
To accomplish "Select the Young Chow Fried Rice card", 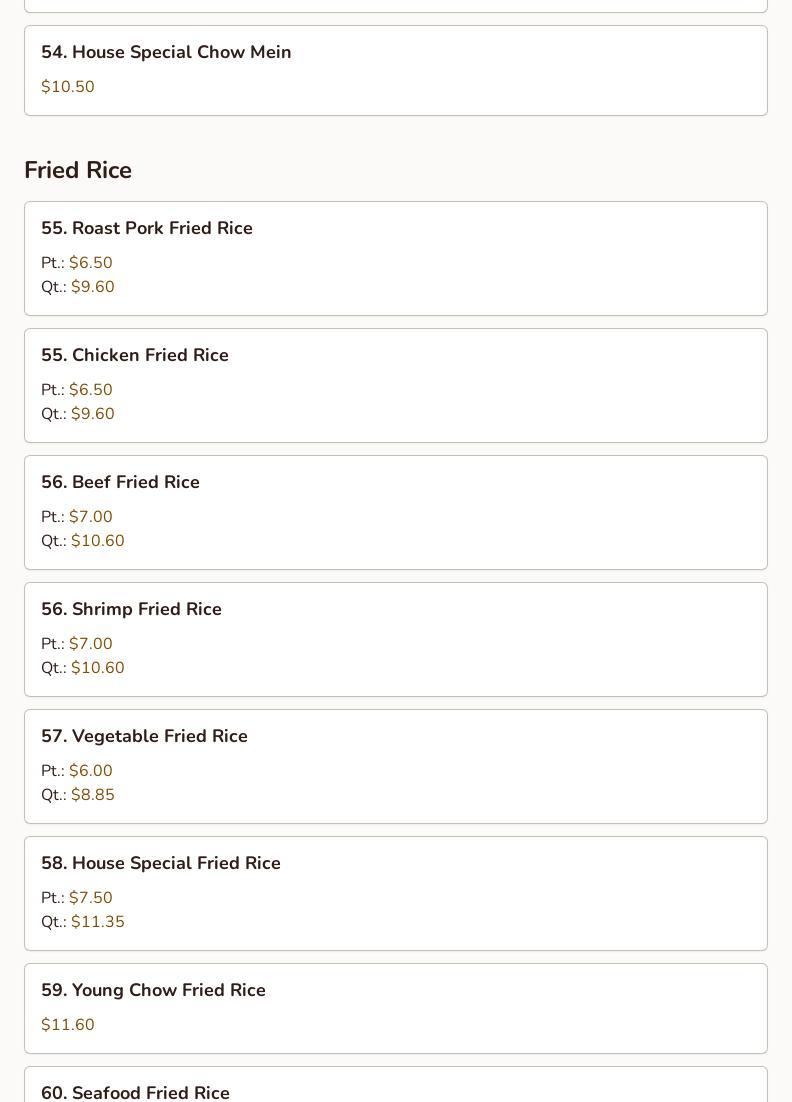I will click(395, 1008).
